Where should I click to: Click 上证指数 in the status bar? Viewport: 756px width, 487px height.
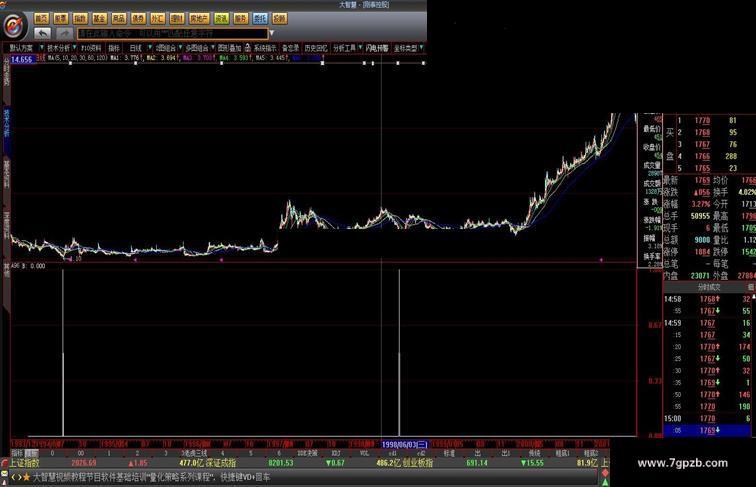pyautogui.click(x=25, y=463)
